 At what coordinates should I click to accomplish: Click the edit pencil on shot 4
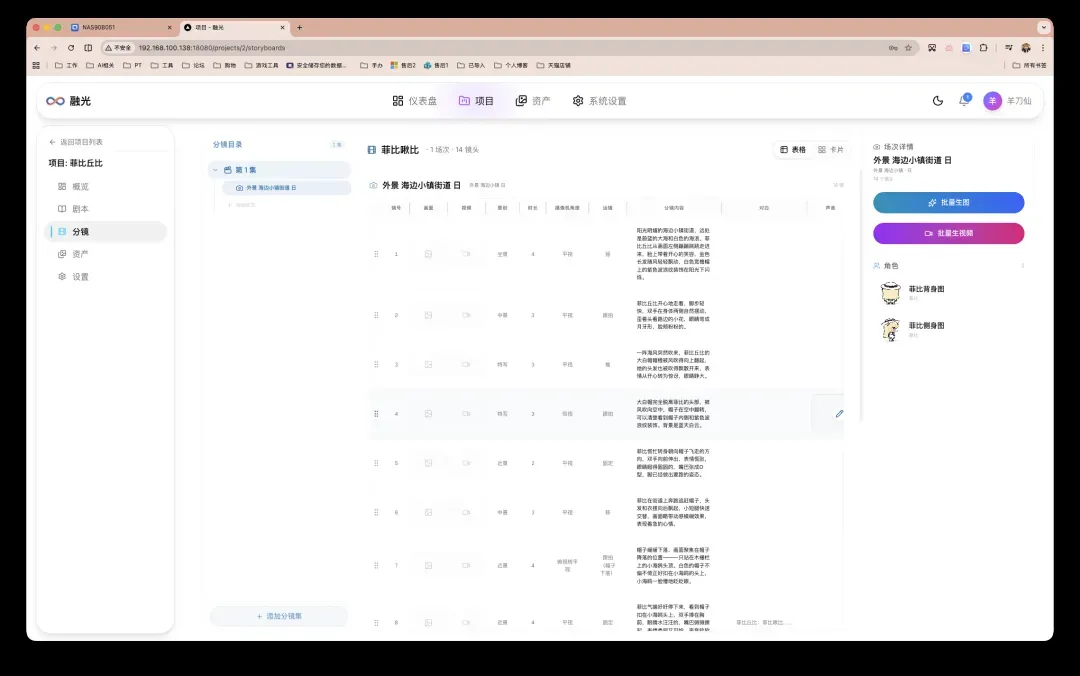(x=839, y=413)
